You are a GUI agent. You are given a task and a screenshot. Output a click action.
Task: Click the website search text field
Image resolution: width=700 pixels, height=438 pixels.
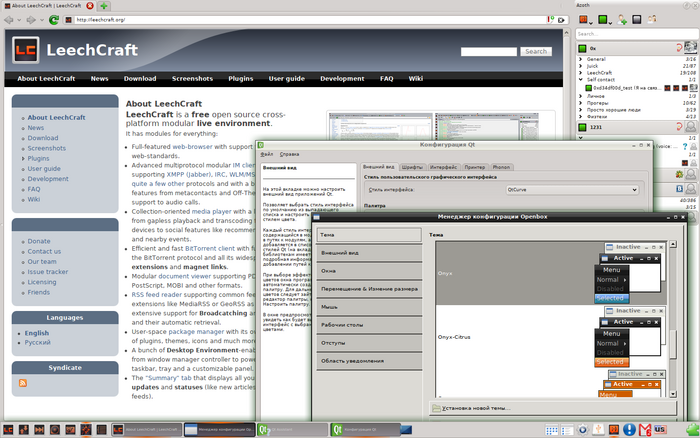488,52
